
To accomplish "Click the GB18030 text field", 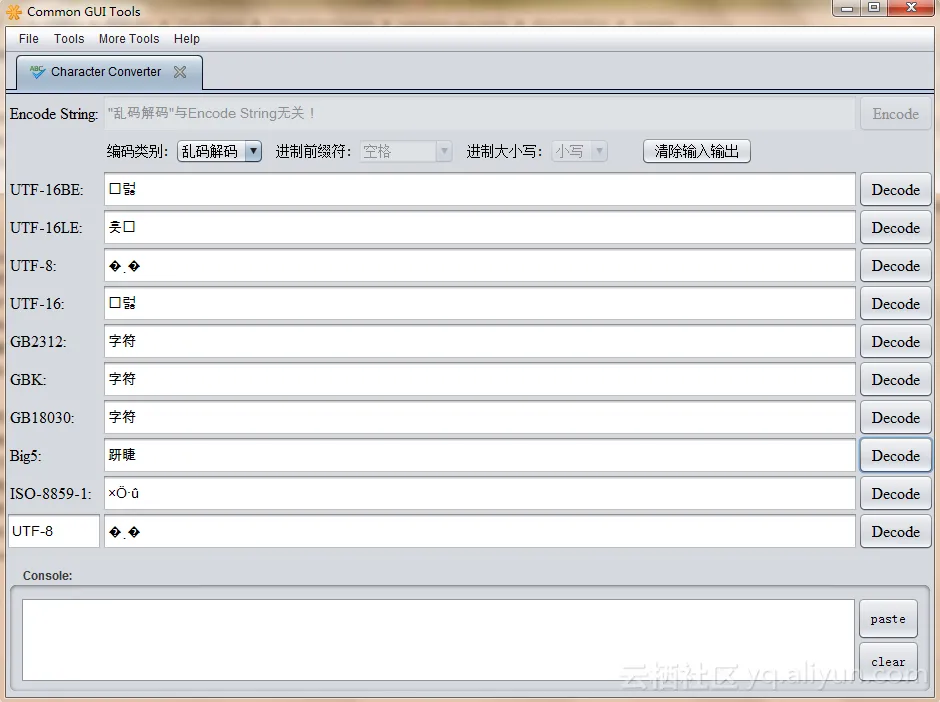I will click(x=480, y=417).
